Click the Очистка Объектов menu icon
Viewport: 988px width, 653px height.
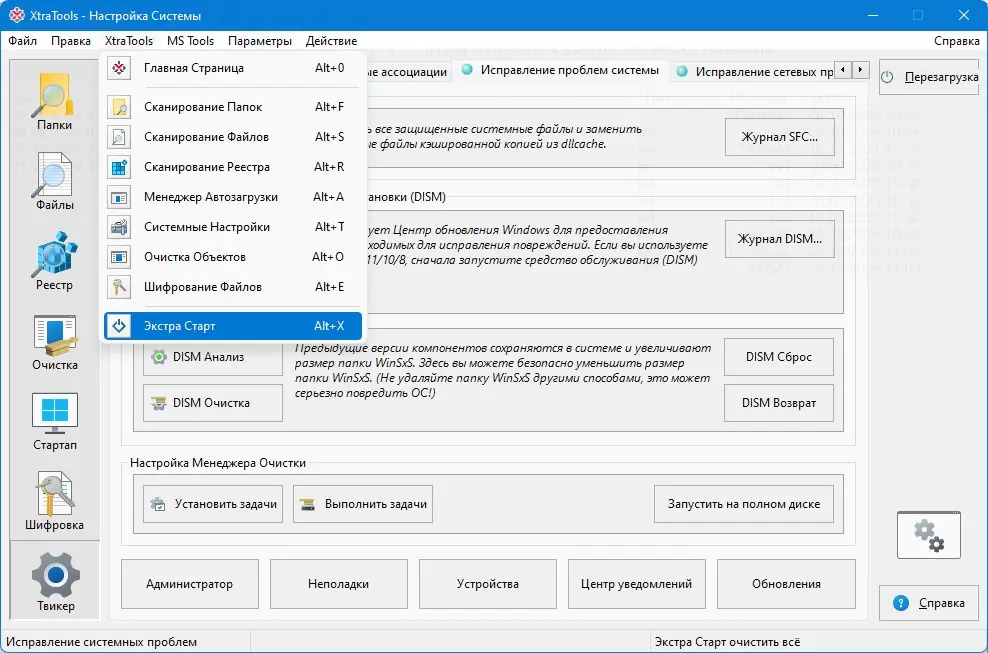pyautogui.click(x=119, y=257)
